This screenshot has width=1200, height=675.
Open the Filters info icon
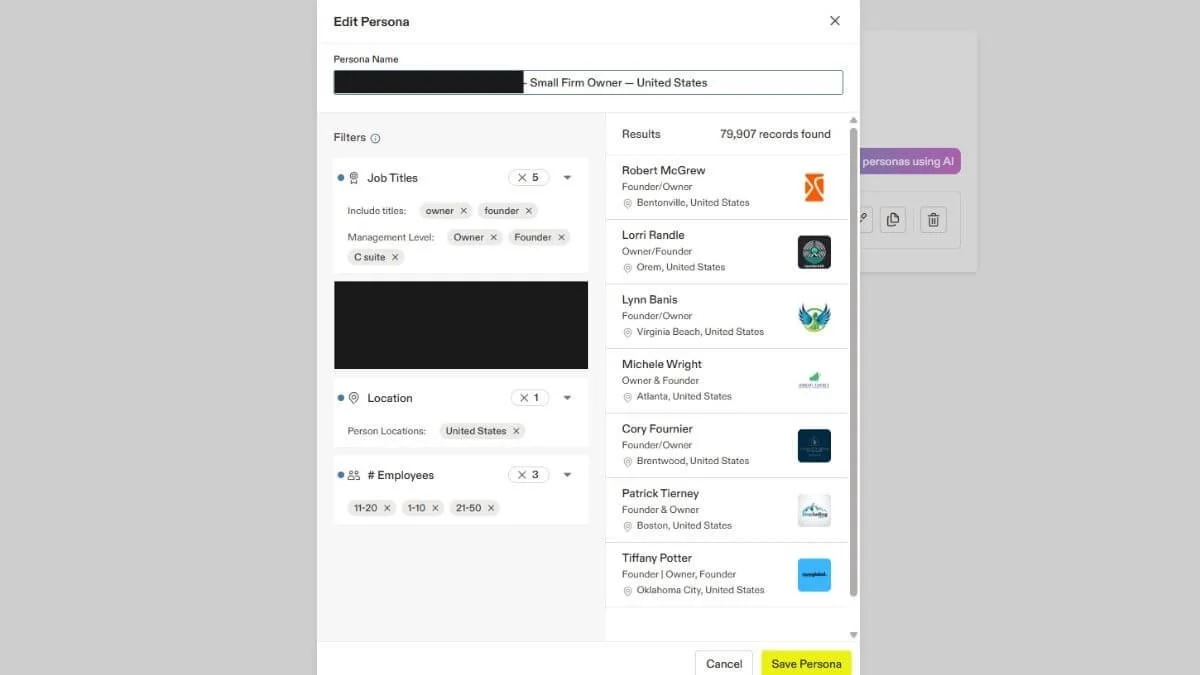375,138
